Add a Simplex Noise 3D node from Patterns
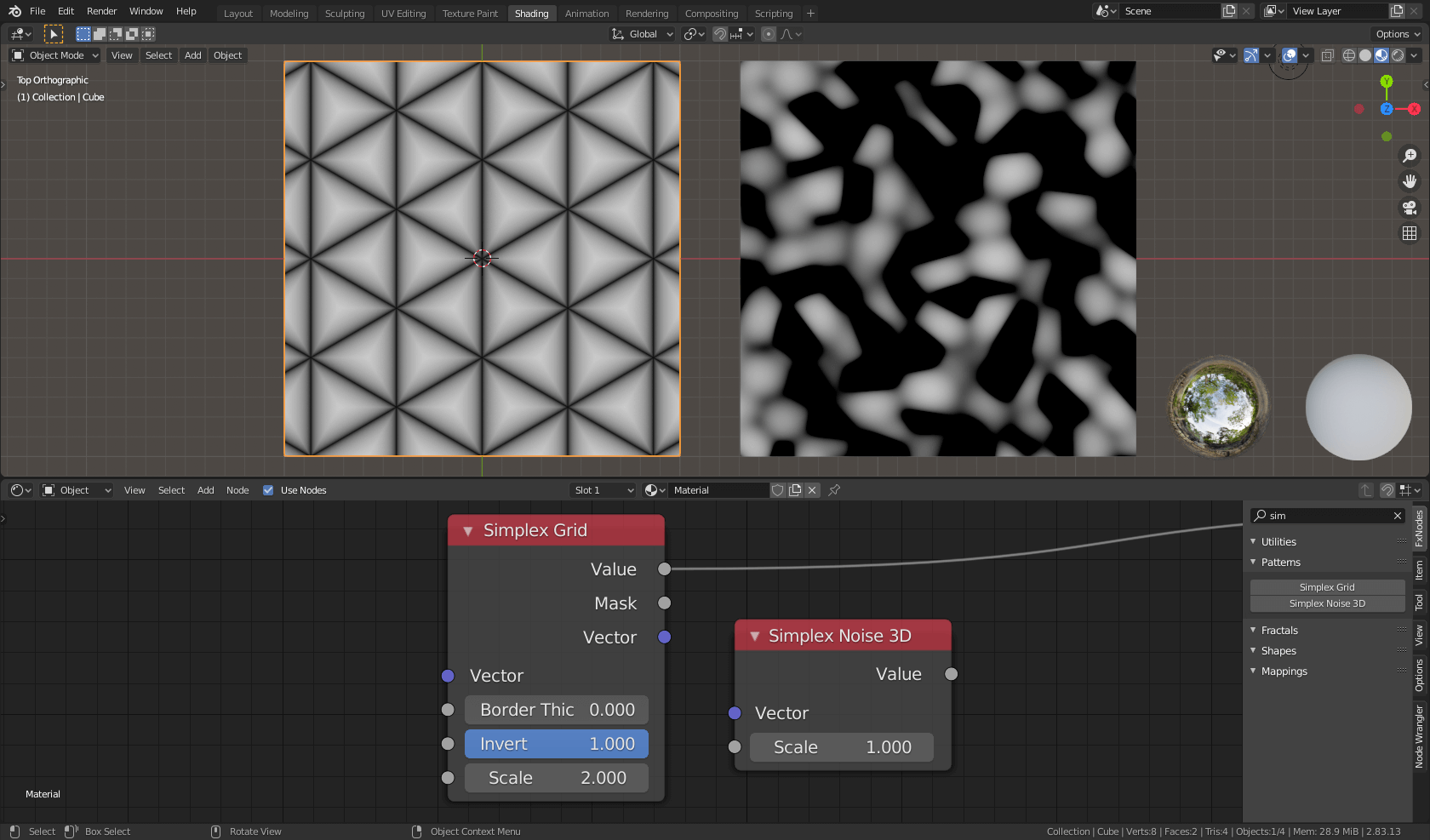This screenshot has height=840, width=1430. 1327,603
